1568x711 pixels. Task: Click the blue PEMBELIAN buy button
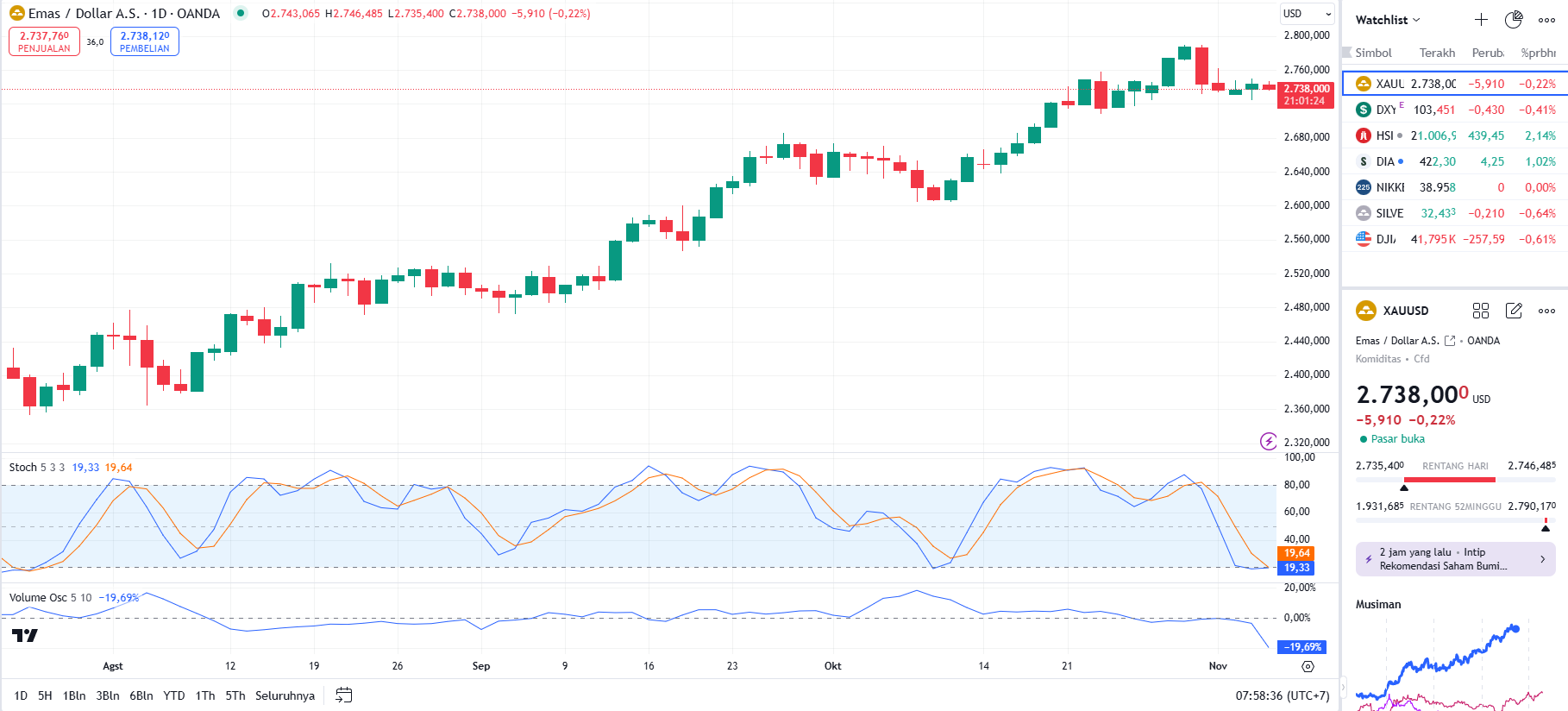coord(145,41)
